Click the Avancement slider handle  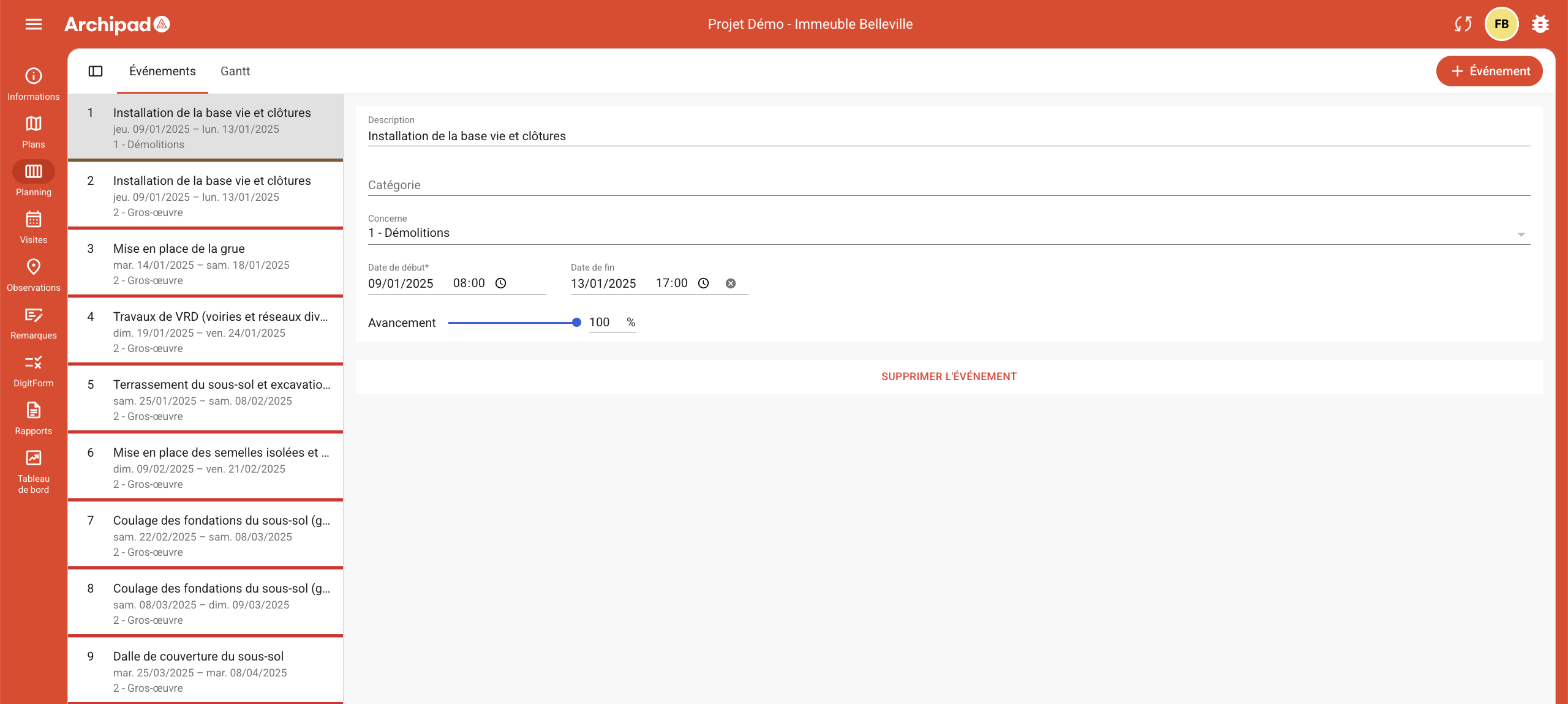576,323
